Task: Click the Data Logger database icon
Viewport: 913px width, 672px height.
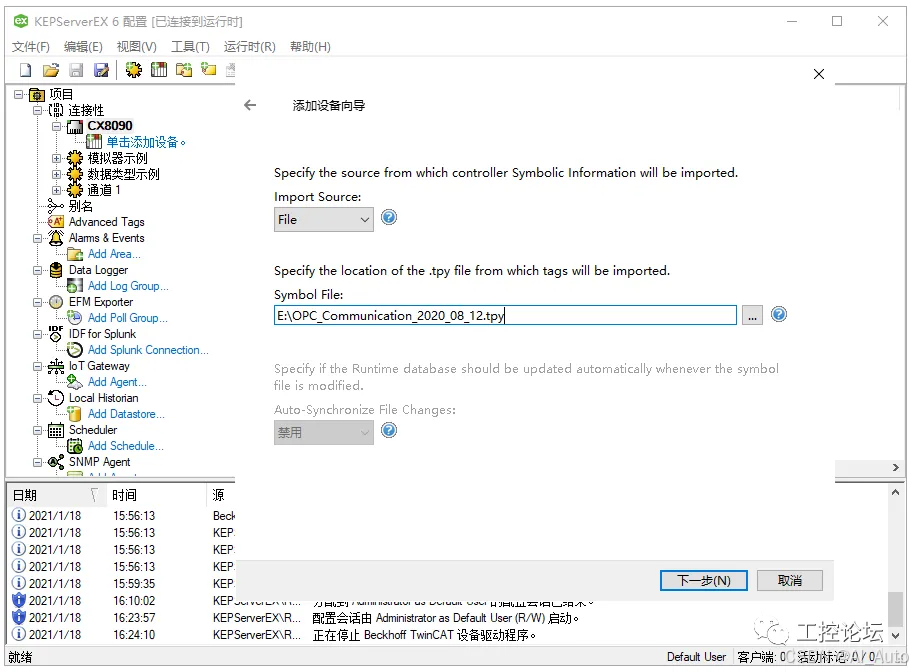Action: pos(56,270)
